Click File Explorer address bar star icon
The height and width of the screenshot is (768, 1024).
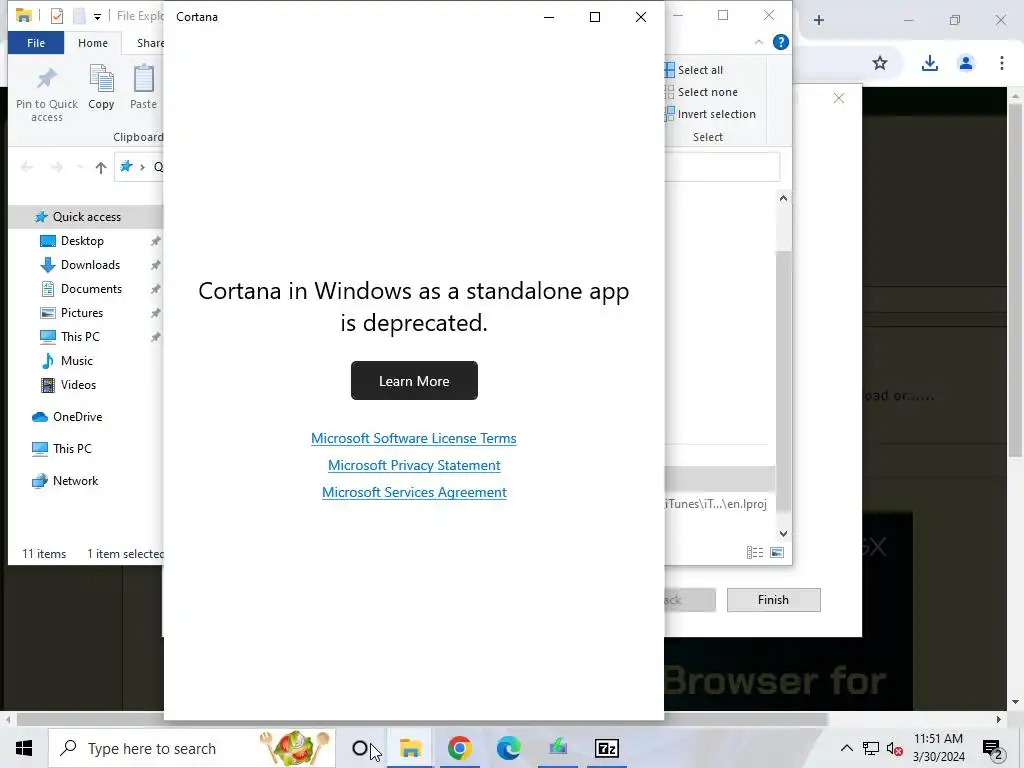[x=127, y=167]
